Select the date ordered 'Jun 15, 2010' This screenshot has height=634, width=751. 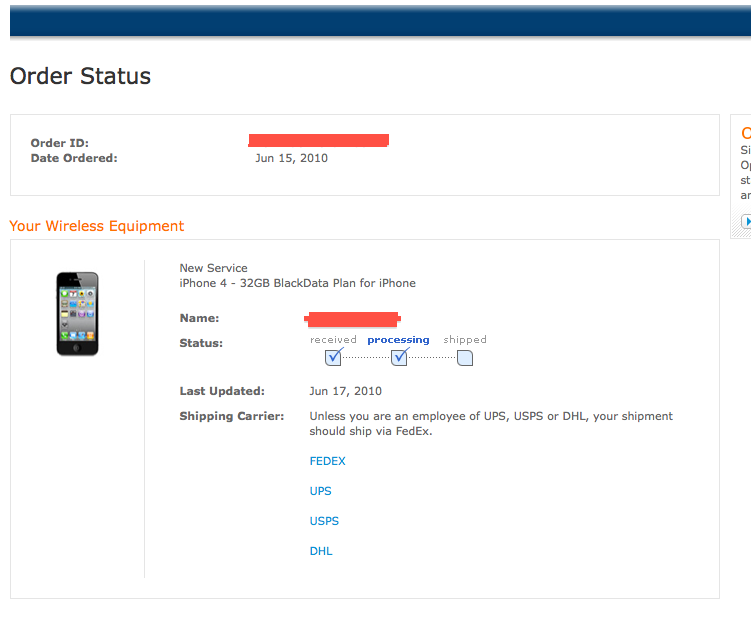coord(291,158)
